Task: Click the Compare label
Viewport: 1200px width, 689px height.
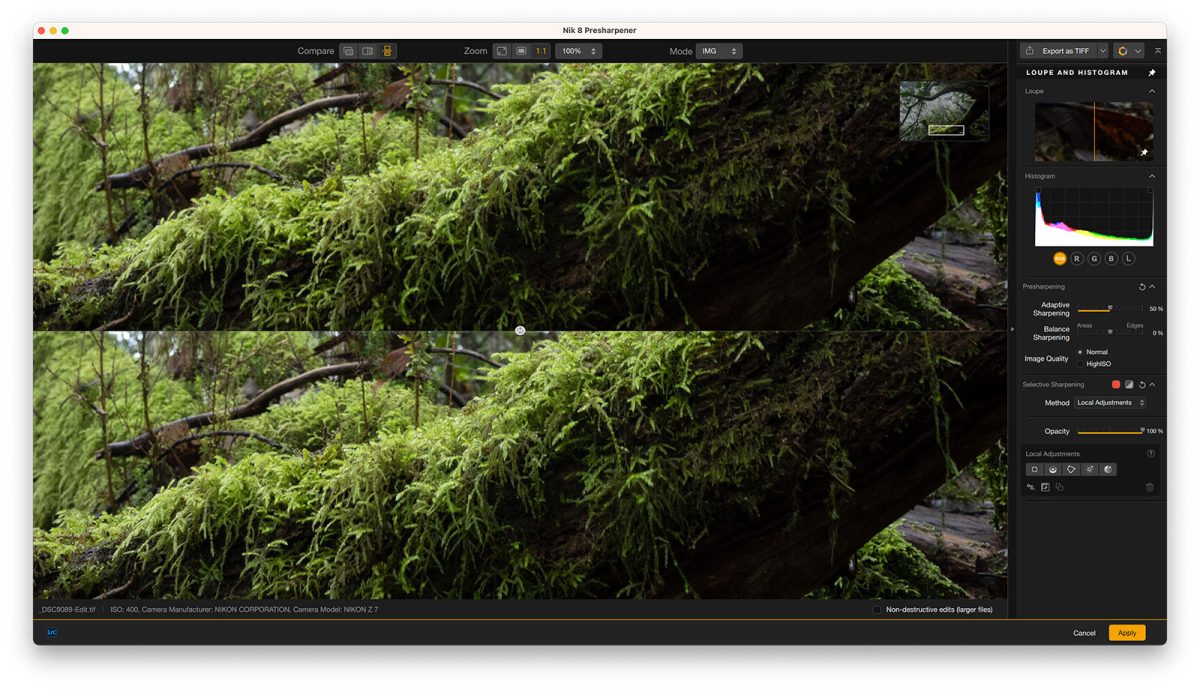Action: tap(316, 51)
